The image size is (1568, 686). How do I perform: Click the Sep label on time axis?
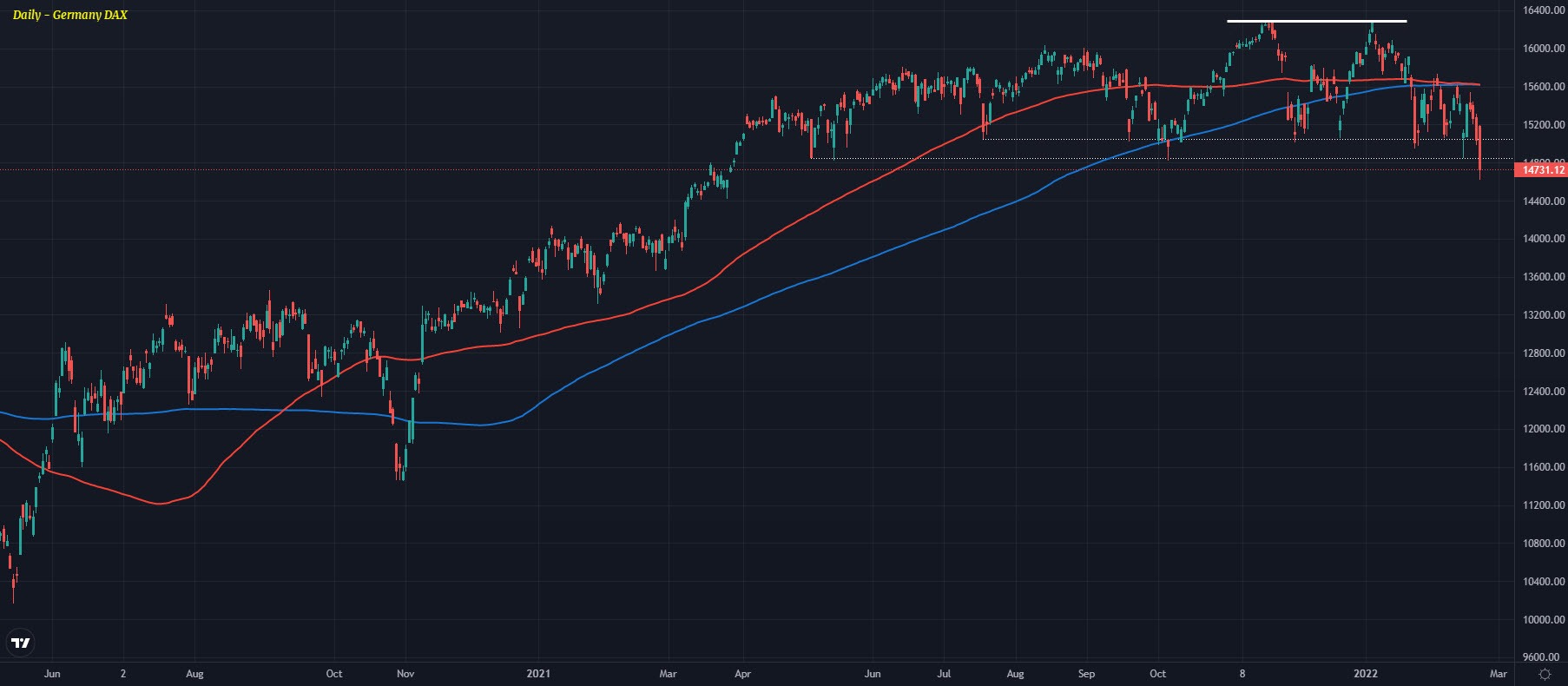[1086, 674]
